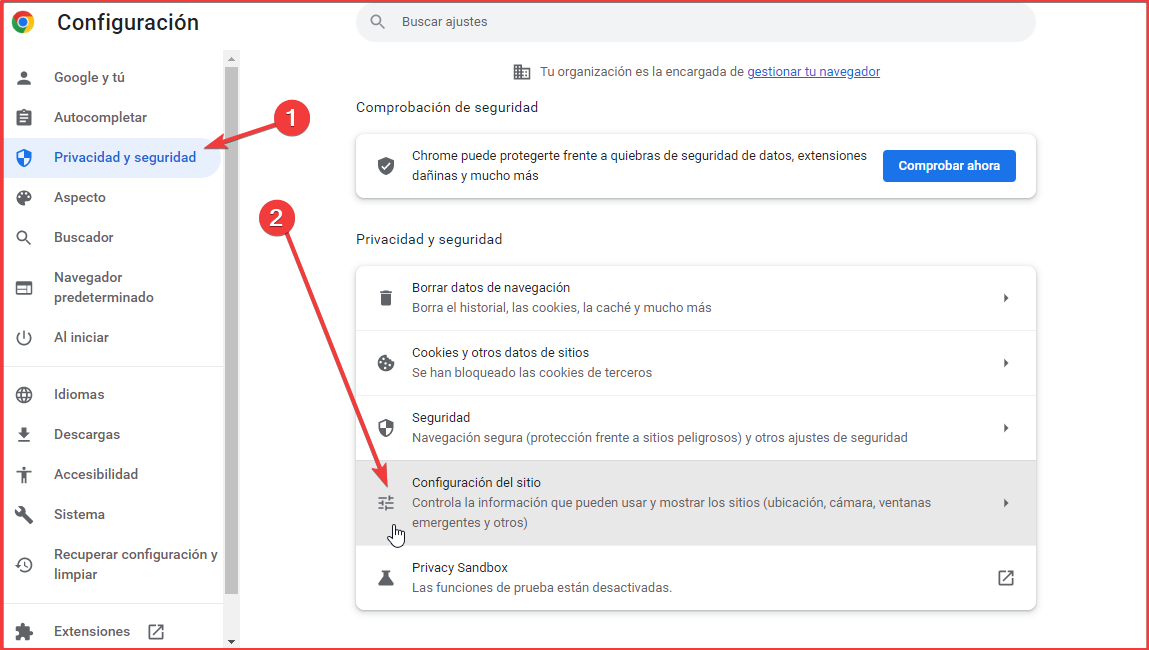
Task: Expand Cookies y otros datos arrow
Action: pos(1006,363)
